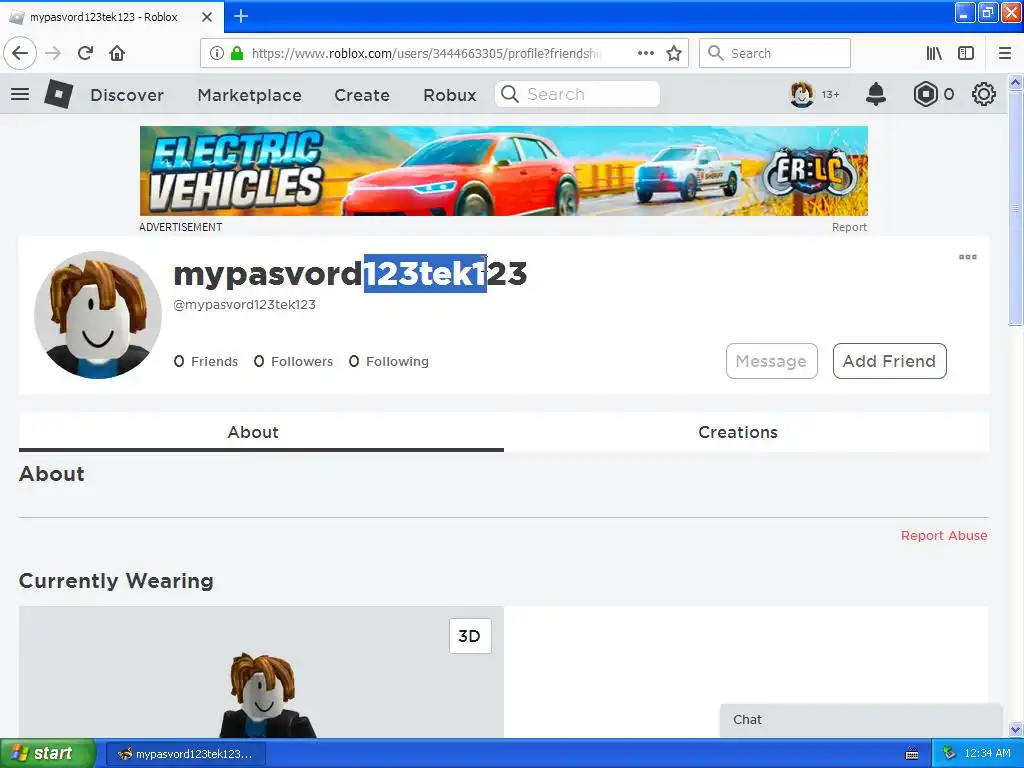Click the browser forward arrow
Viewport: 1024px width, 768px height.
pos(53,53)
